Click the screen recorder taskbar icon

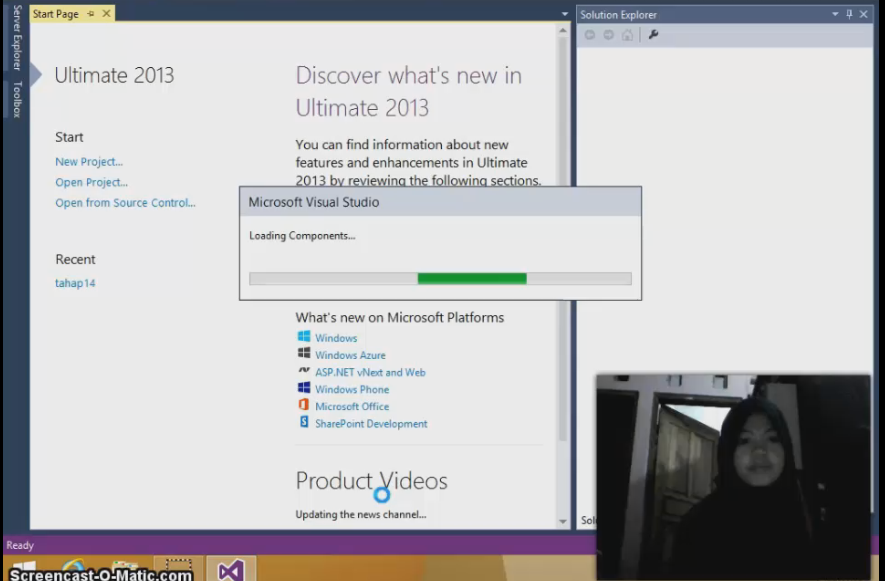point(178,569)
